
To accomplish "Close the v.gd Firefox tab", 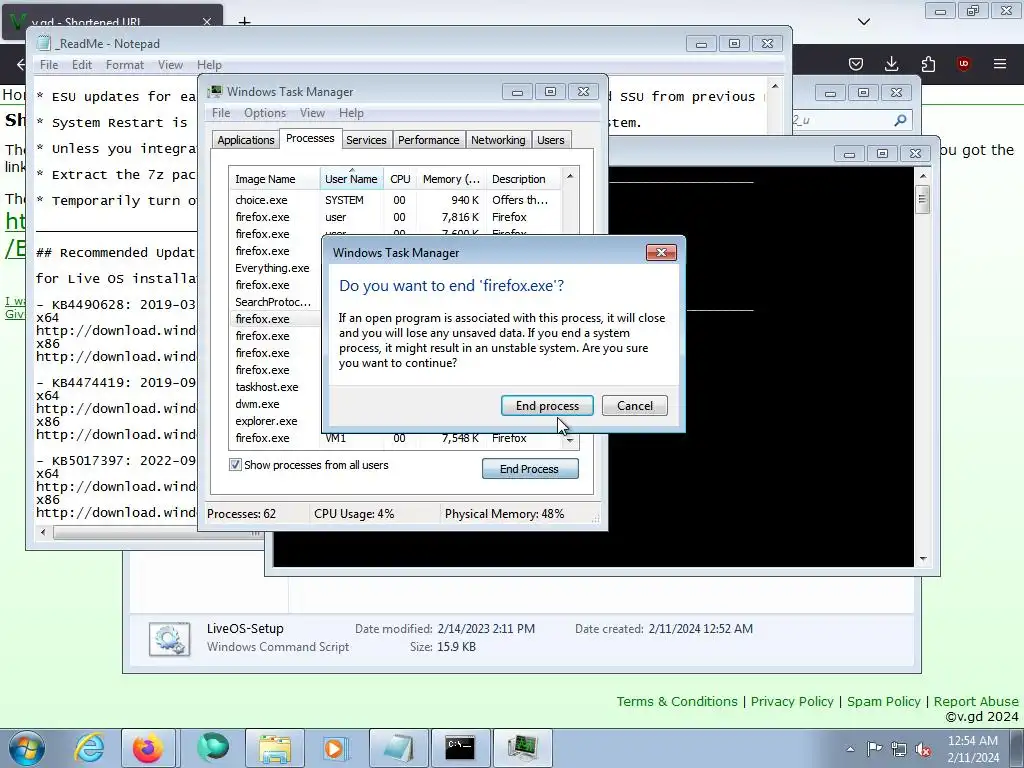I will [x=207, y=22].
